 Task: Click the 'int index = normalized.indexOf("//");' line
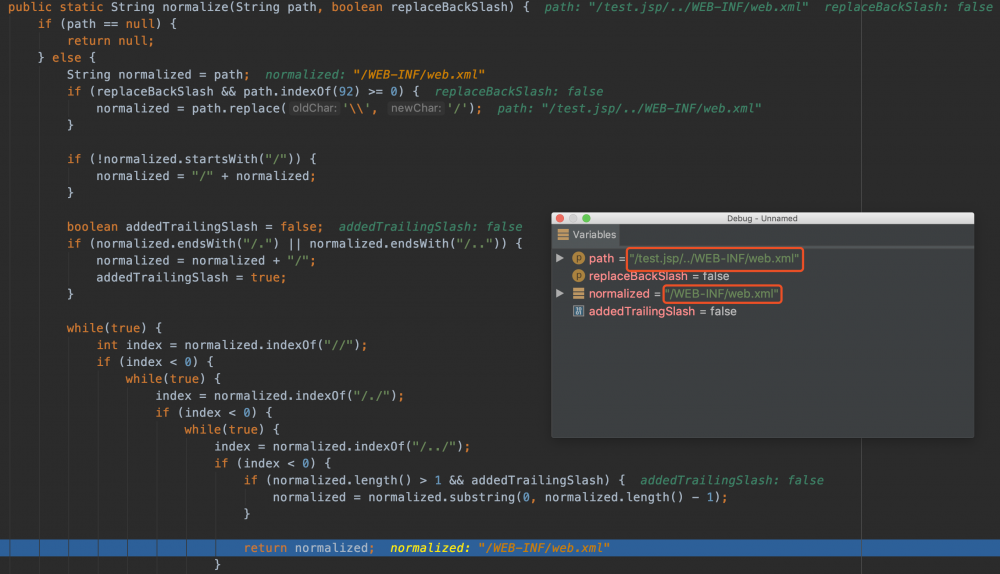(232, 345)
